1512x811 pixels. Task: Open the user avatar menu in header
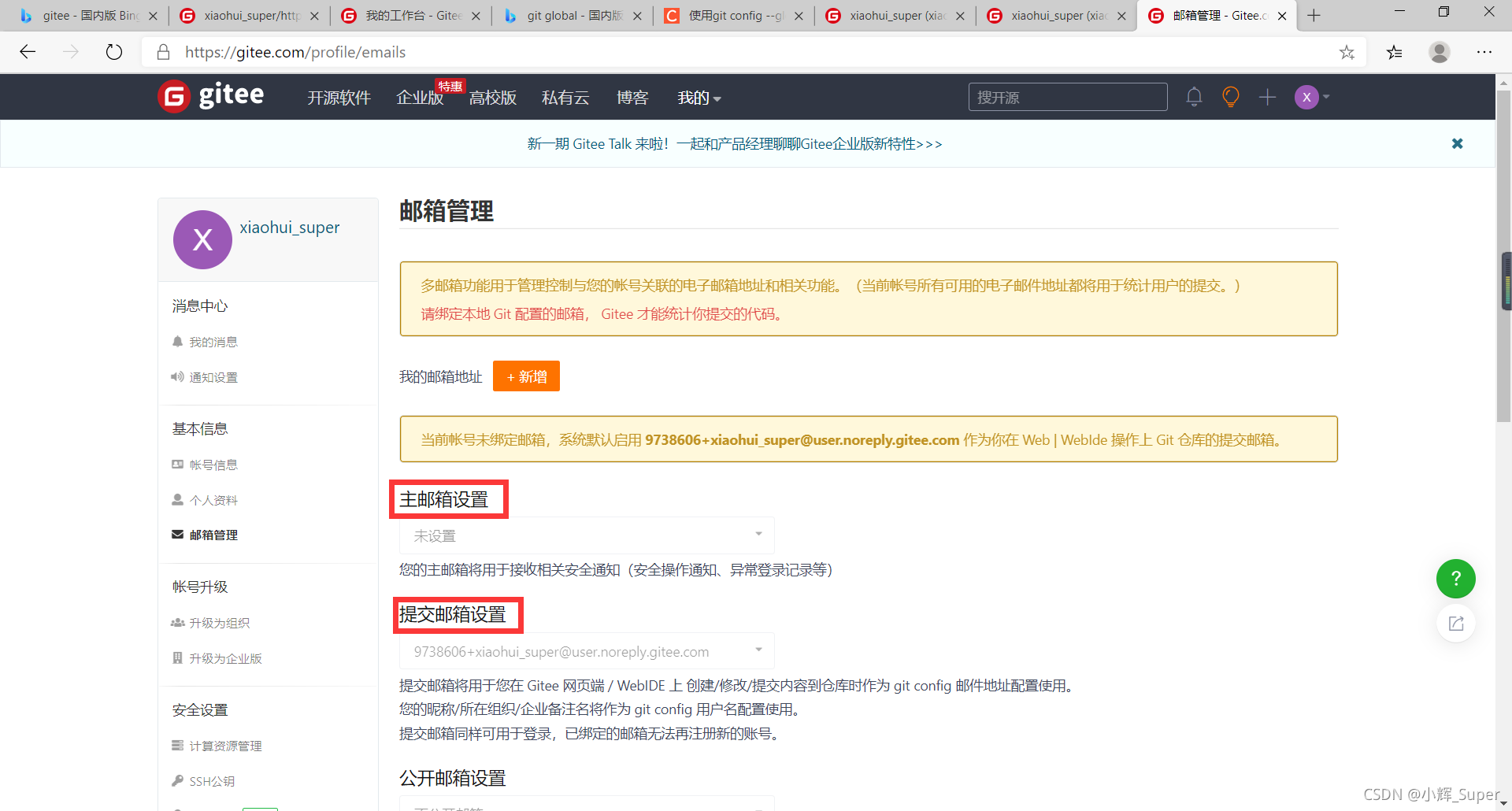[x=1311, y=97]
